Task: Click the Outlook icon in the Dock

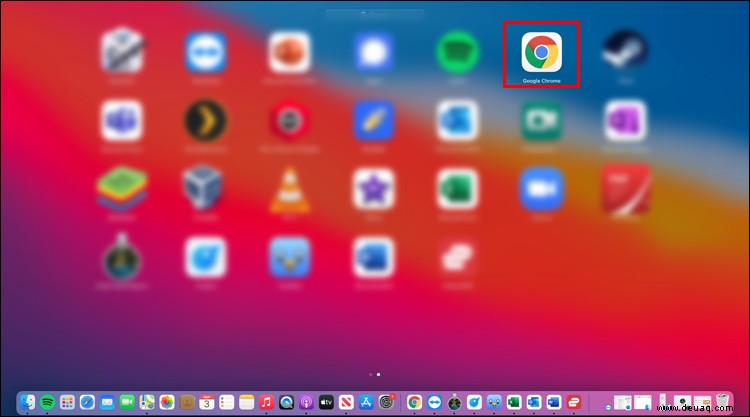Action: coord(534,402)
